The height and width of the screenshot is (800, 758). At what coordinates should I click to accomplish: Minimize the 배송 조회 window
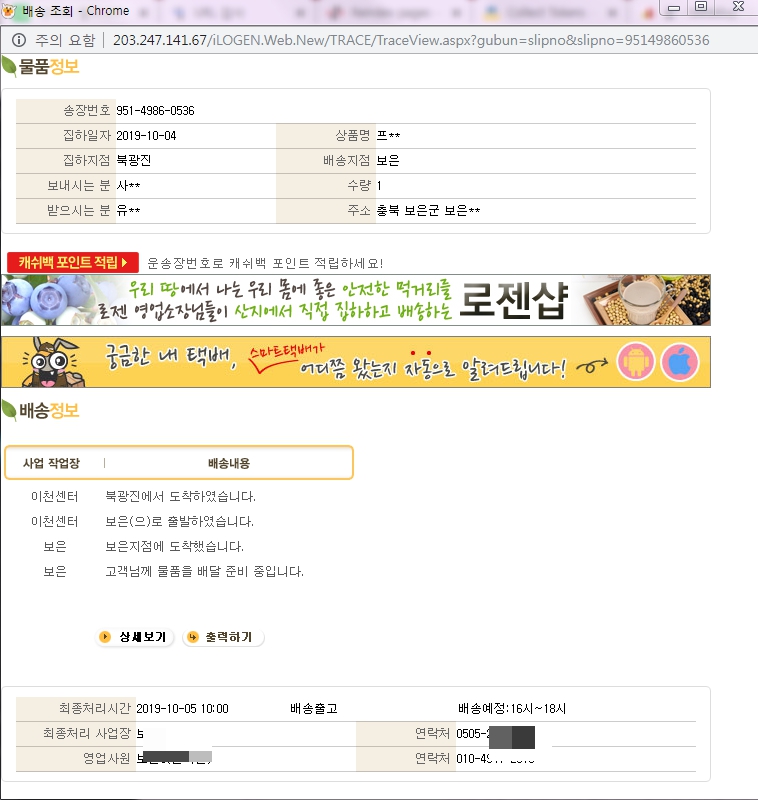(x=670, y=7)
